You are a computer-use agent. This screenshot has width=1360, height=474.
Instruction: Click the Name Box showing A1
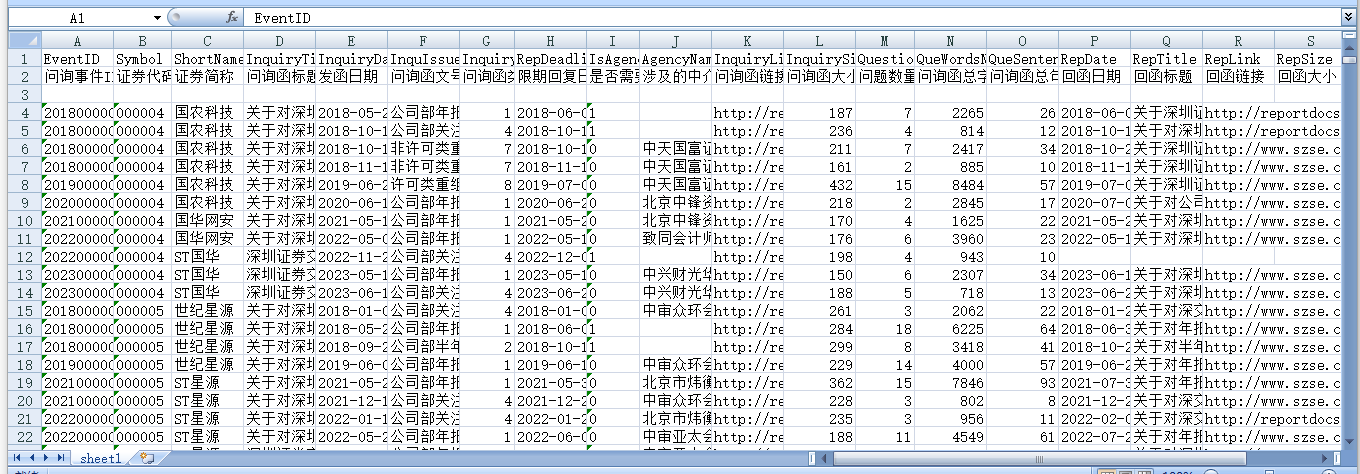click(78, 18)
